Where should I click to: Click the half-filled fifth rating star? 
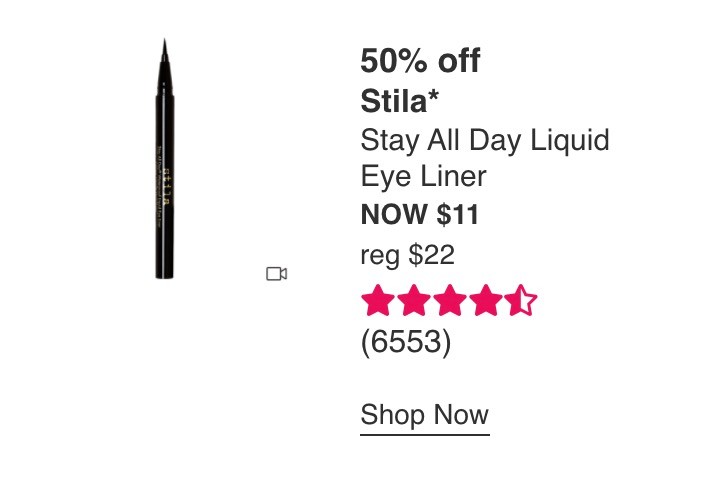tap(521, 300)
